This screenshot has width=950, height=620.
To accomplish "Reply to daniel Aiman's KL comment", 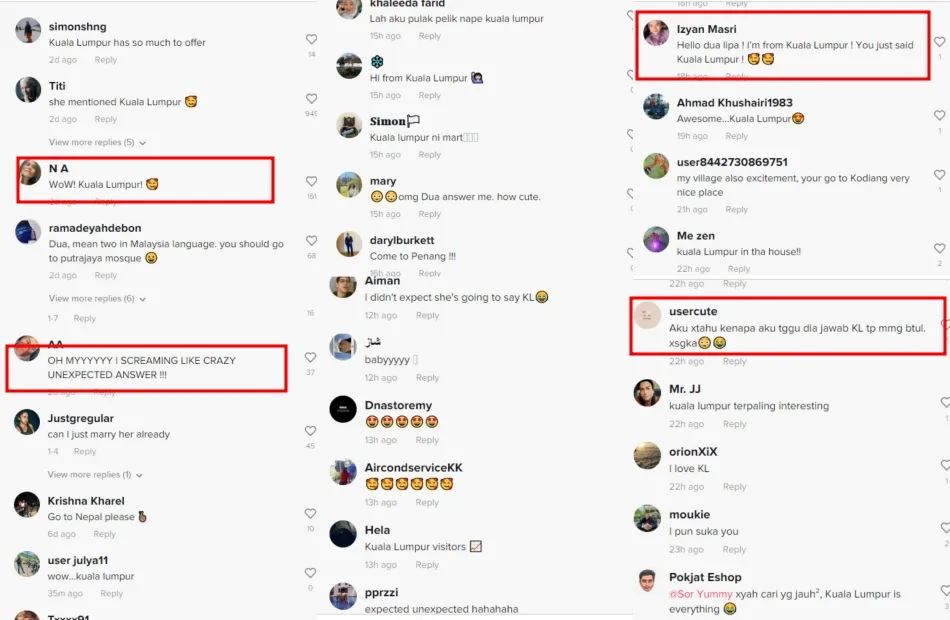I will pyautogui.click(x=427, y=316).
